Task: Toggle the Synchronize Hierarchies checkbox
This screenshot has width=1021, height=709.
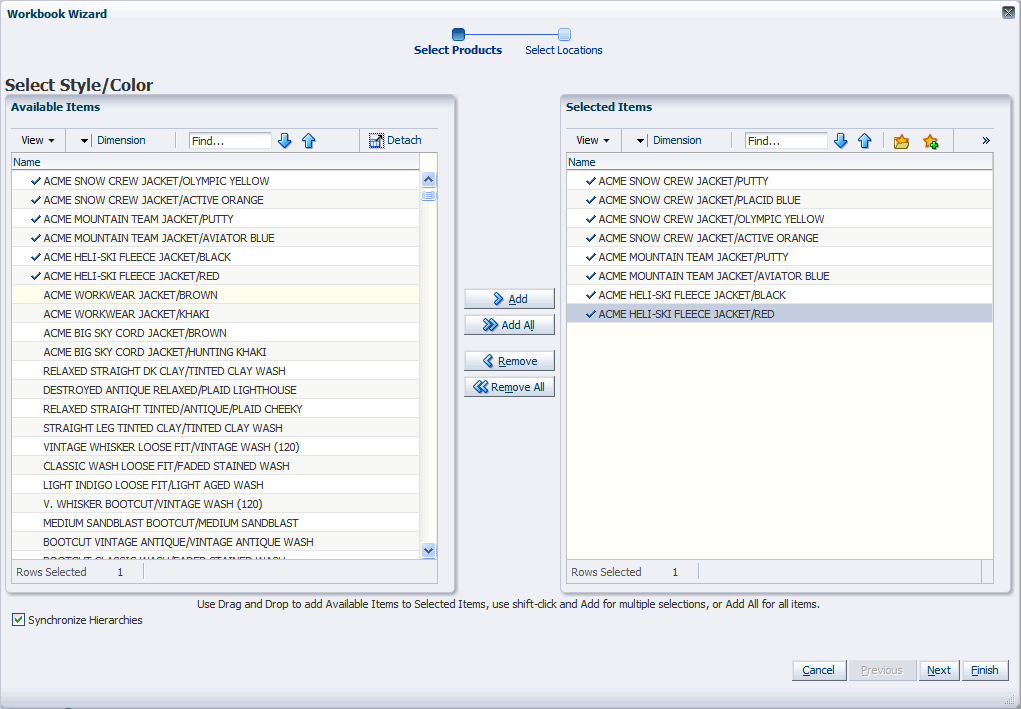Action: point(18,620)
